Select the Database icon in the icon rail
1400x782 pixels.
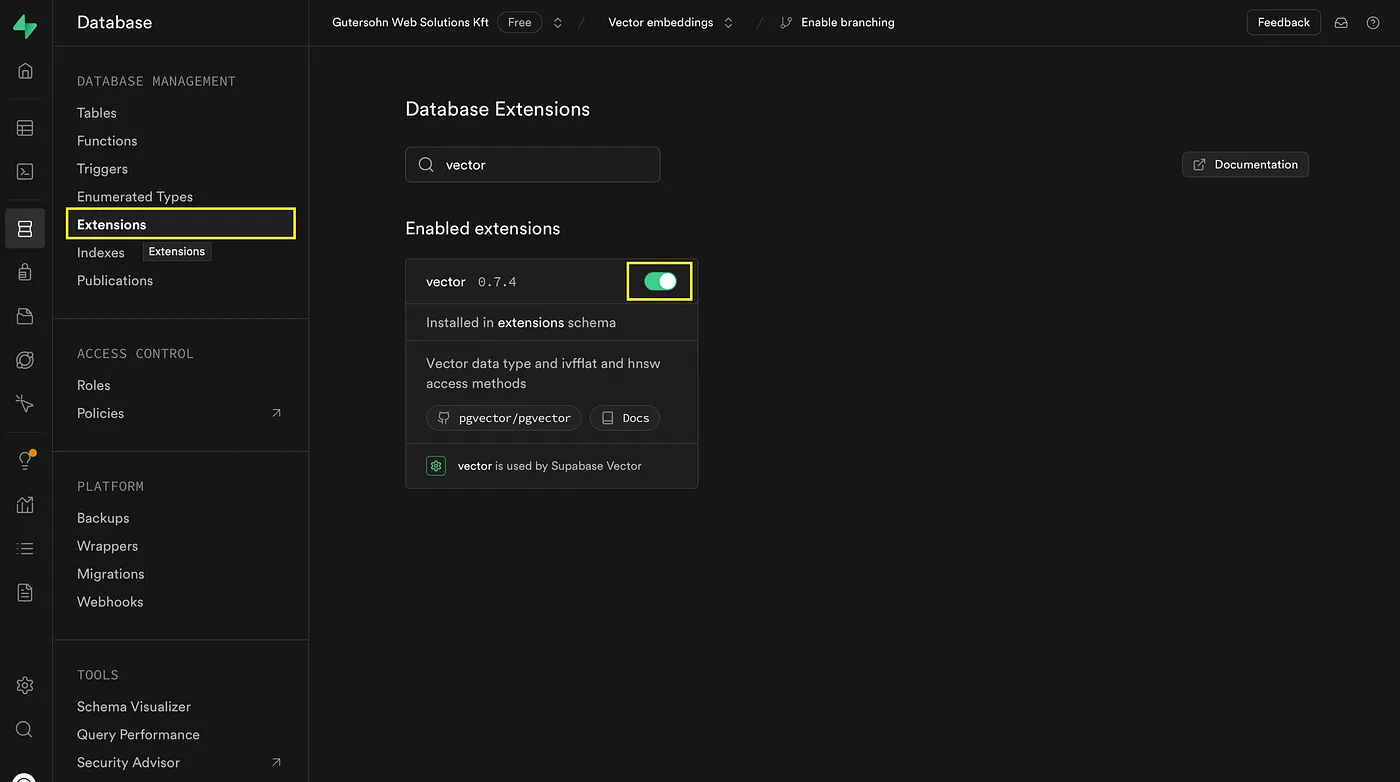coord(25,228)
